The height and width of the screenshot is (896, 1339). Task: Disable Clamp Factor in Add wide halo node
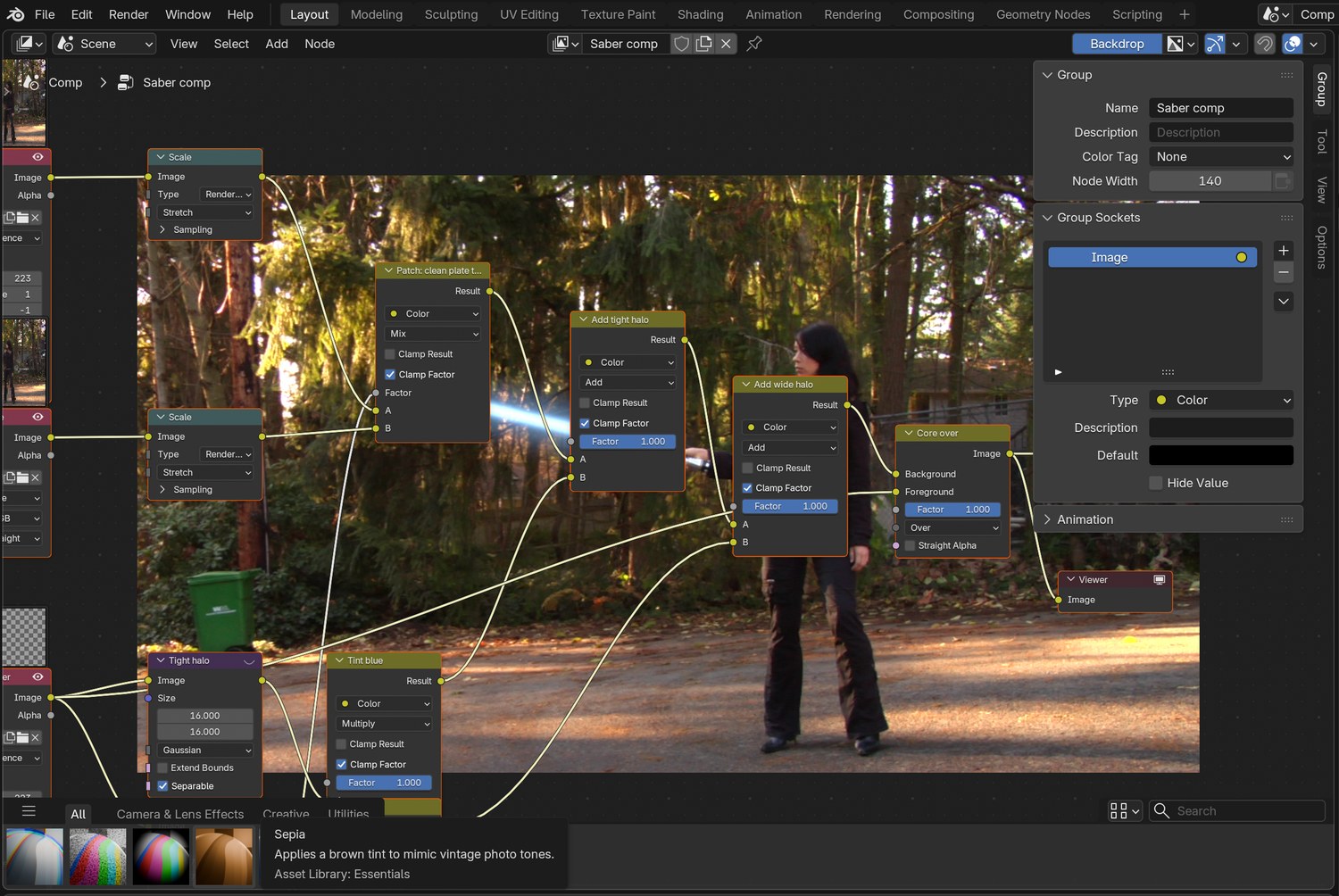(x=747, y=488)
